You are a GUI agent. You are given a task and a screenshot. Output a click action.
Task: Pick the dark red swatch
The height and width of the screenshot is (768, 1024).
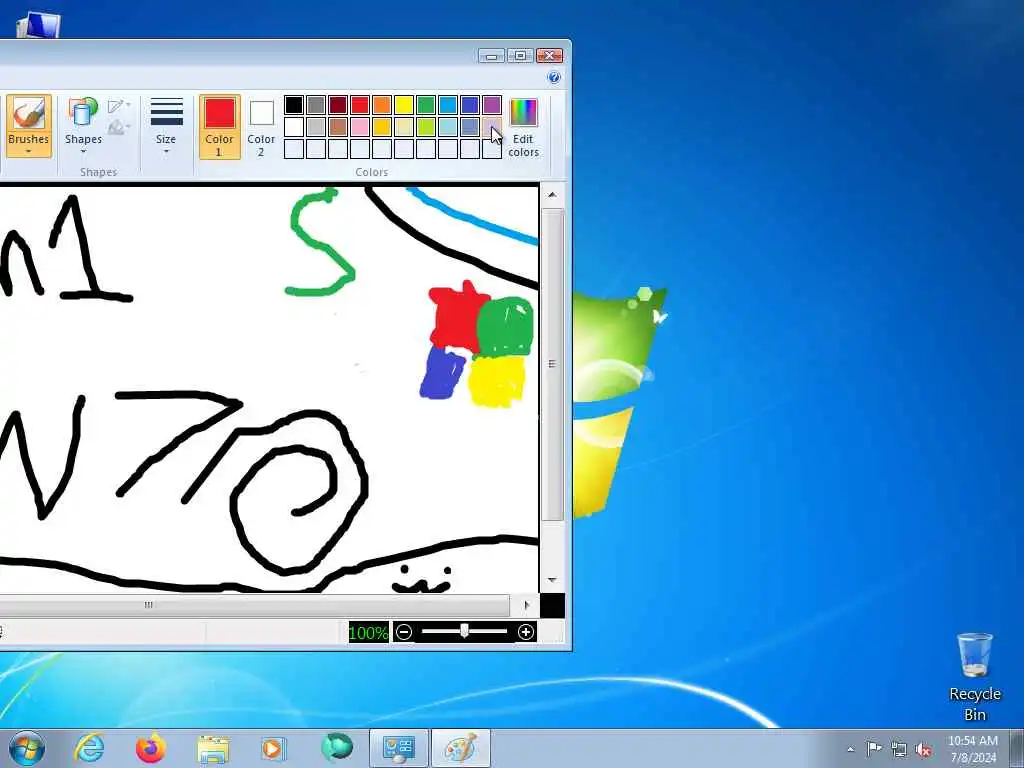[338, 104]
